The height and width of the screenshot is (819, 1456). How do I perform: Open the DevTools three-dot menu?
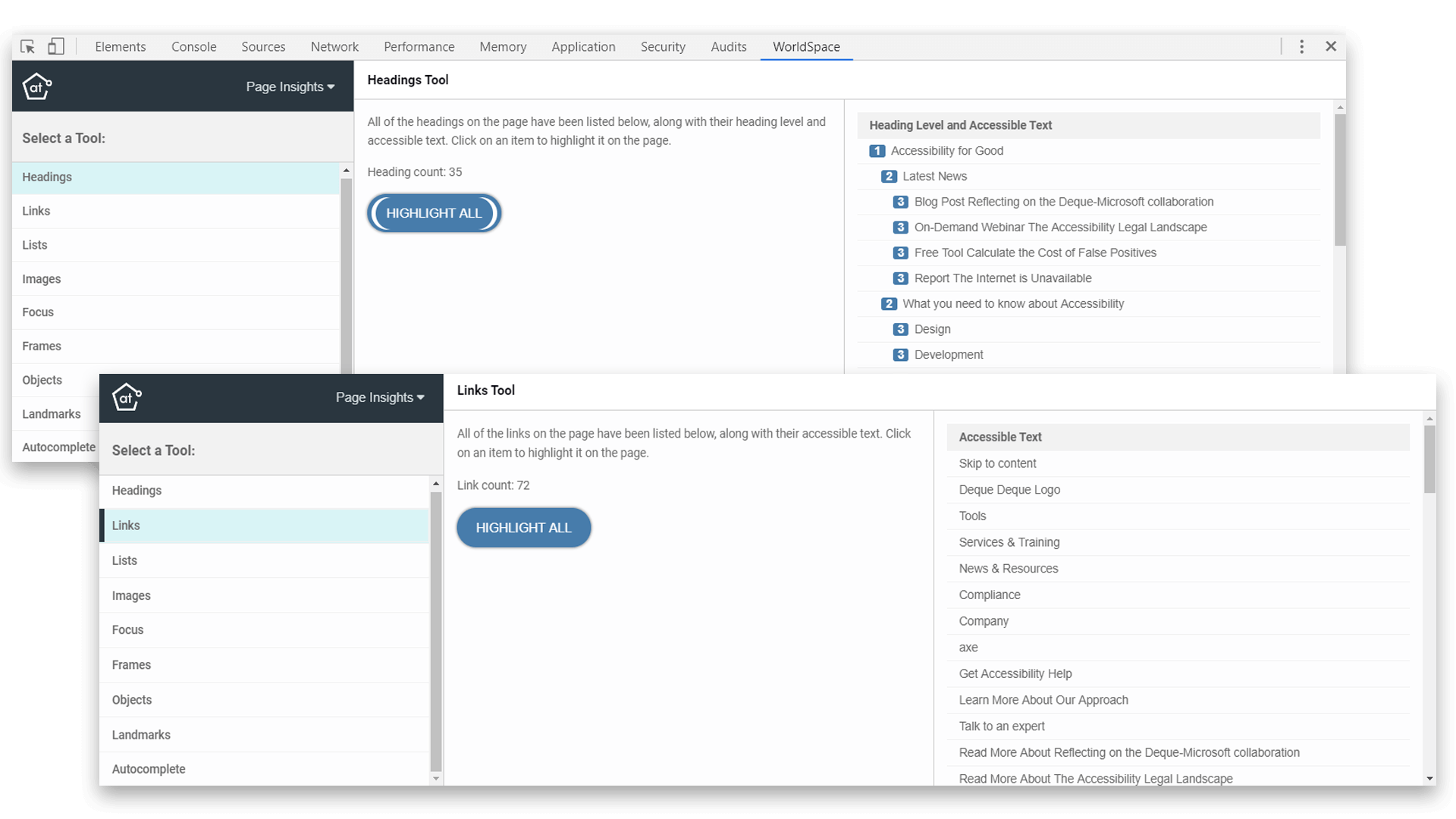tap(1301, 47)
